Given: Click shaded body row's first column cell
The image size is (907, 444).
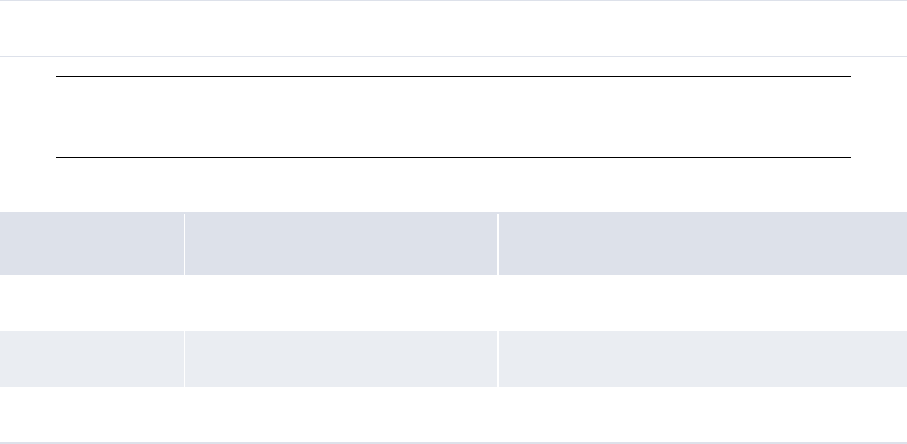Looking at the screenshot, I should (x=92, y=359).
